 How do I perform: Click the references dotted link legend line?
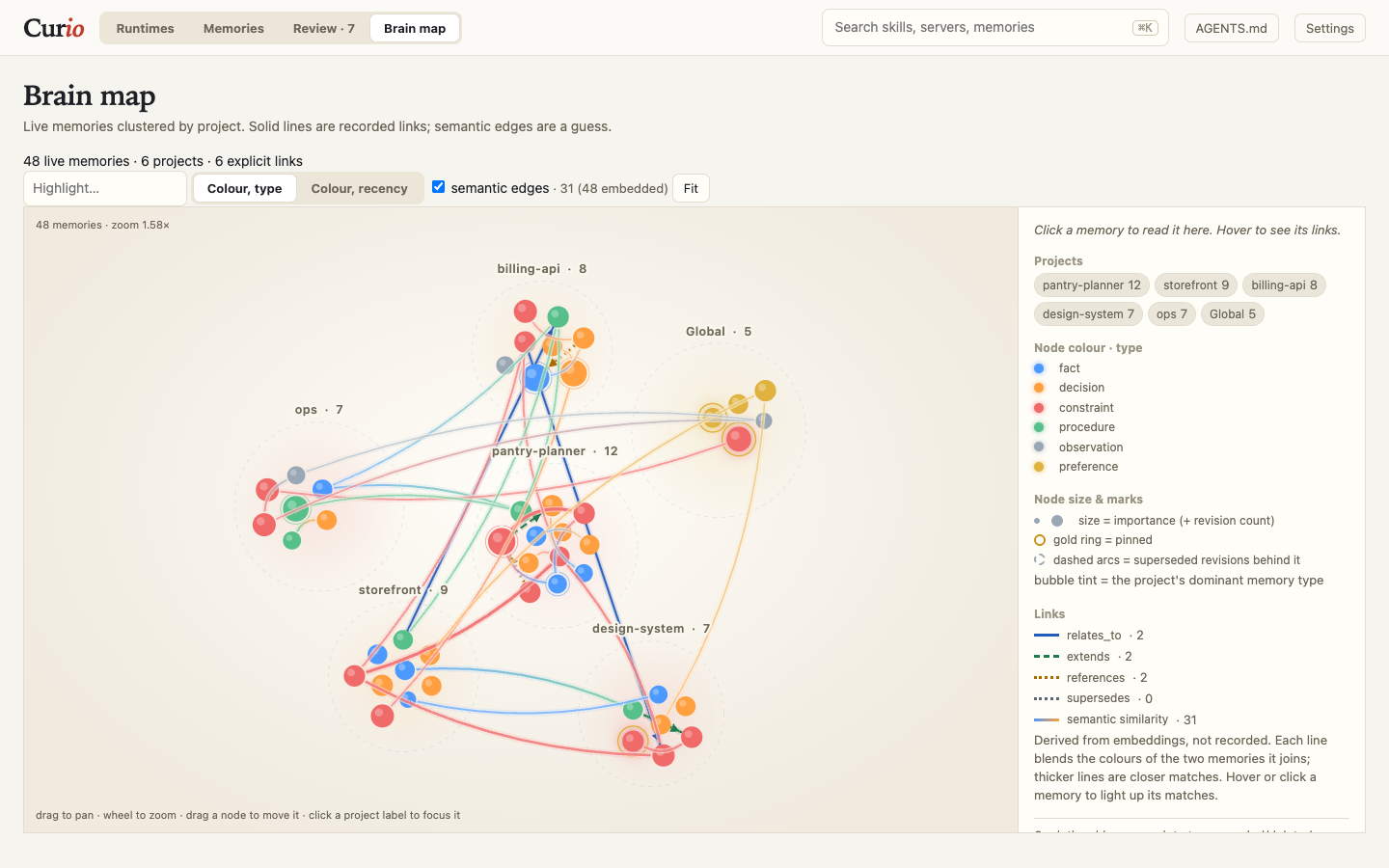click(1047, 678)
